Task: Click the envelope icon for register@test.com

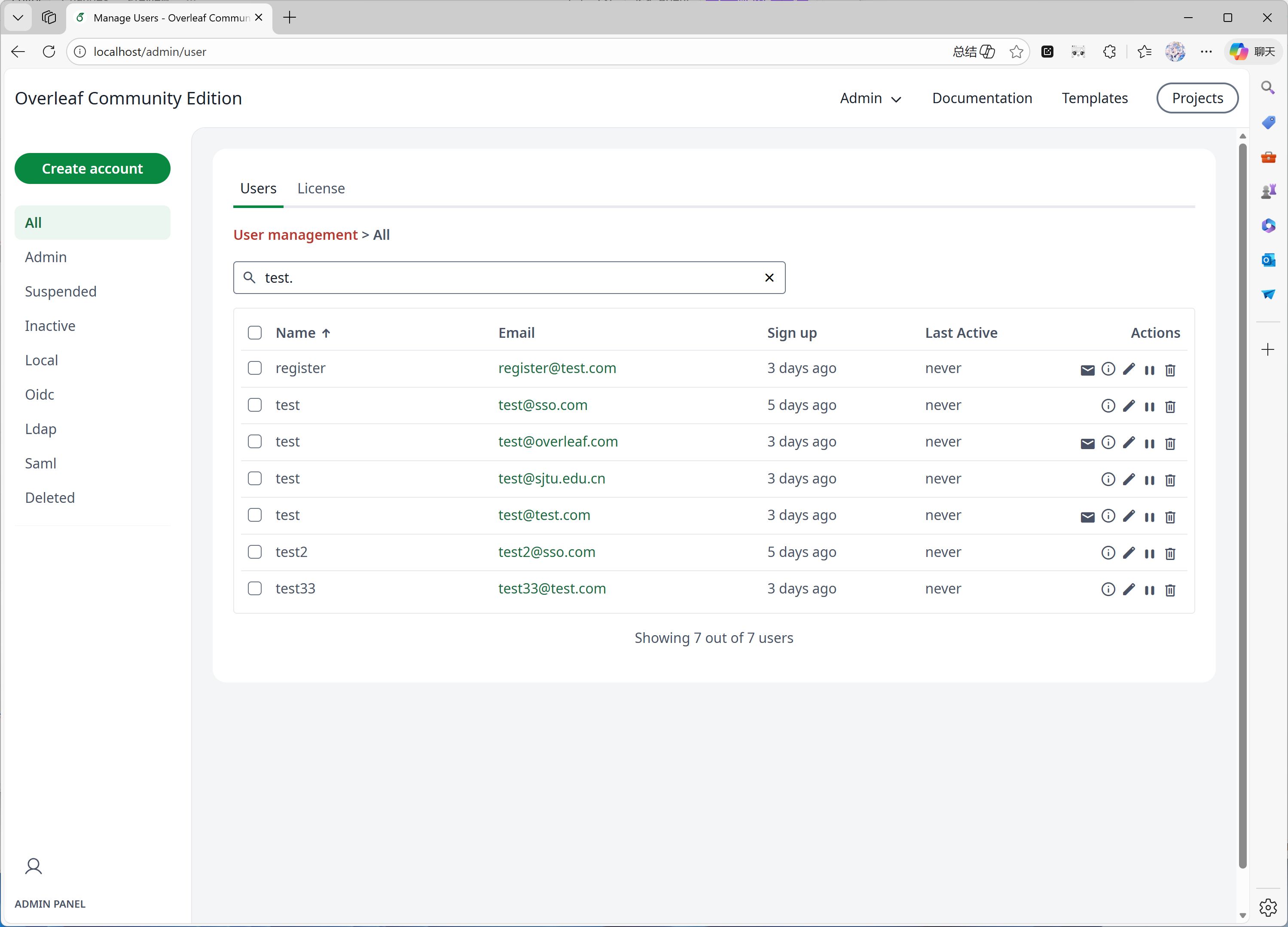Action: (1087, 370)
